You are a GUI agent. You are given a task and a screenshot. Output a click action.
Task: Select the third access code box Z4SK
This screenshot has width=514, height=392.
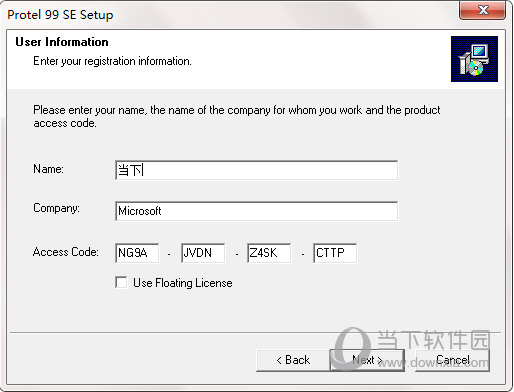coord(269,253)
